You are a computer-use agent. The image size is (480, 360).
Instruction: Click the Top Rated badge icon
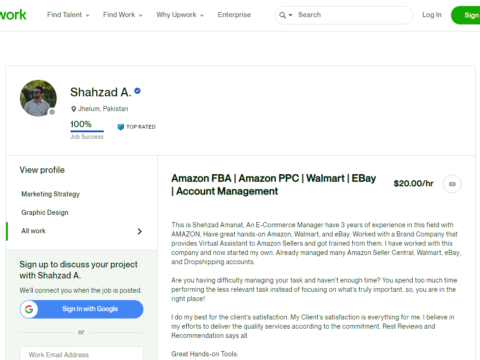point(121,127)
